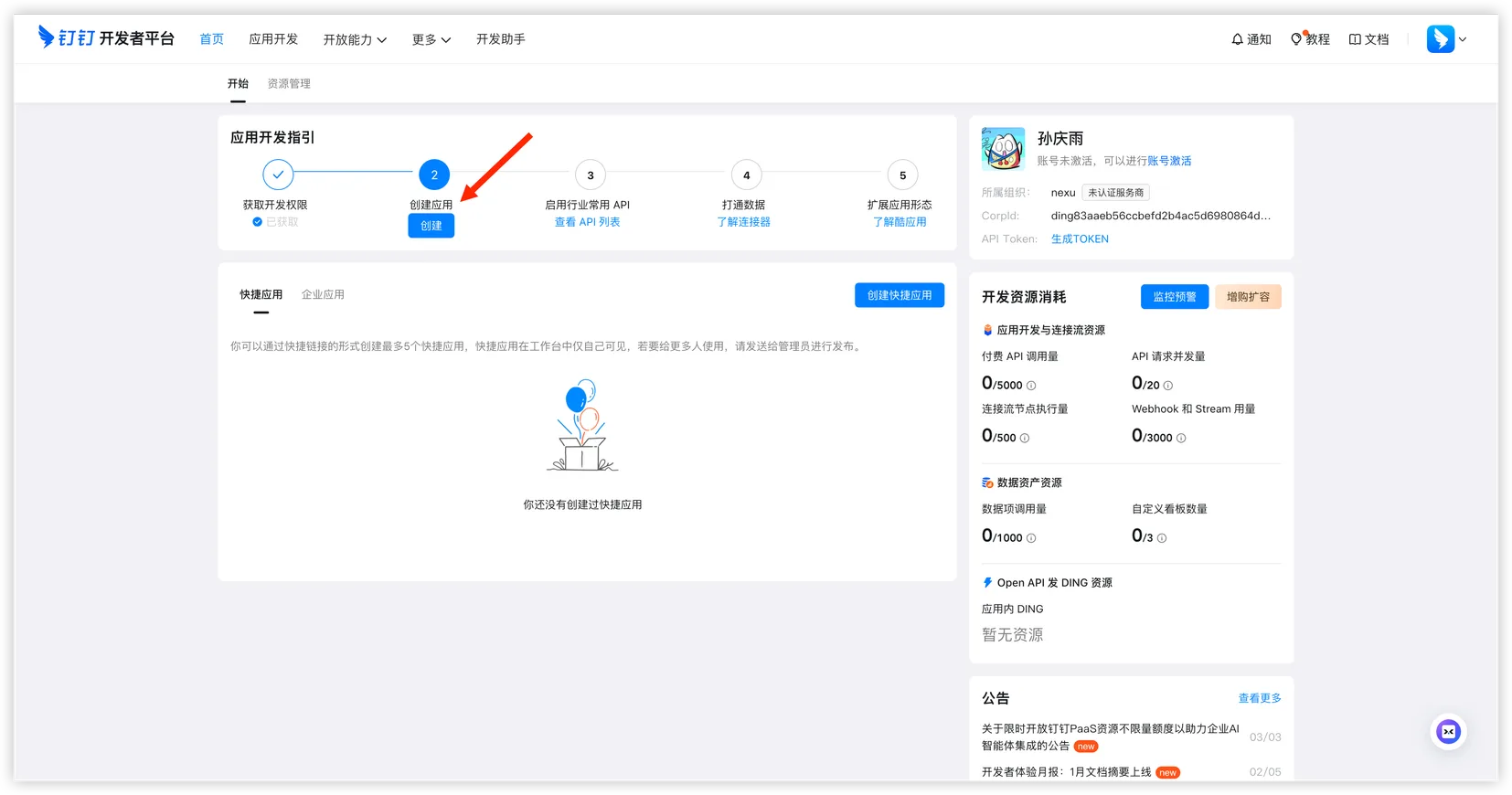Open the PaaS资源 announcement dated 03/03

point(1111,737)
